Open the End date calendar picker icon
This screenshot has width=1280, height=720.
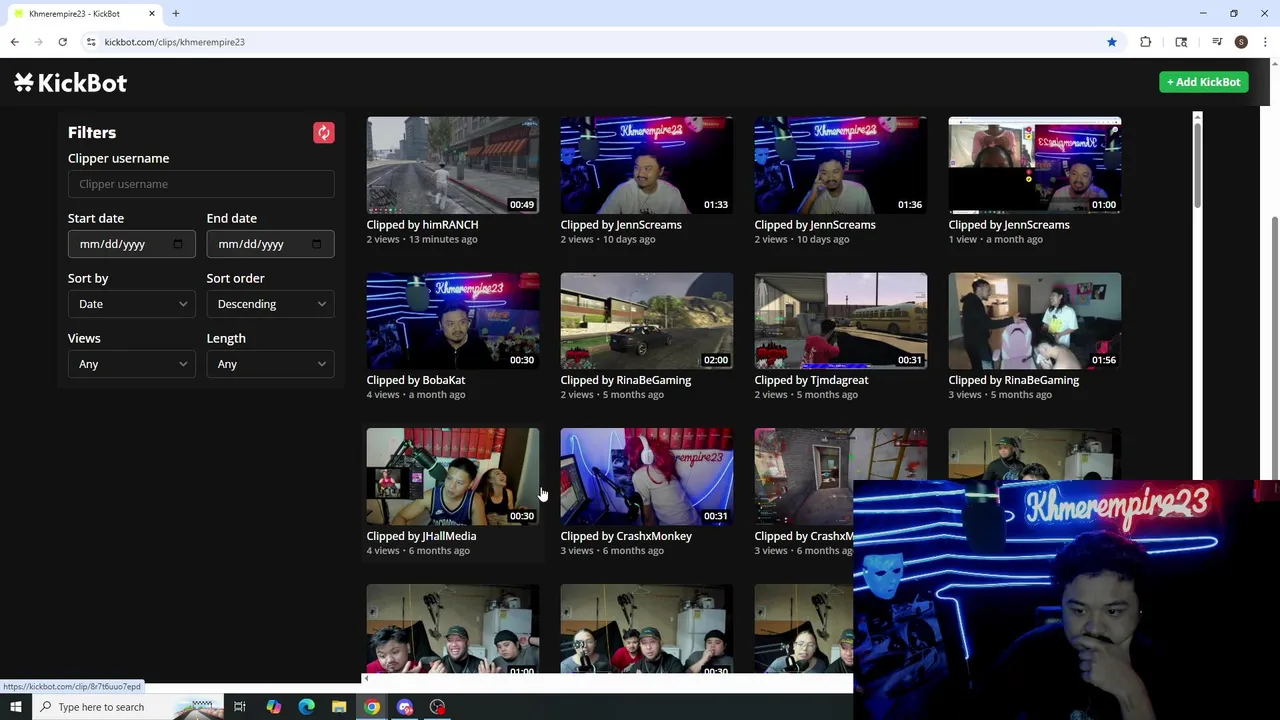point(317,244)
